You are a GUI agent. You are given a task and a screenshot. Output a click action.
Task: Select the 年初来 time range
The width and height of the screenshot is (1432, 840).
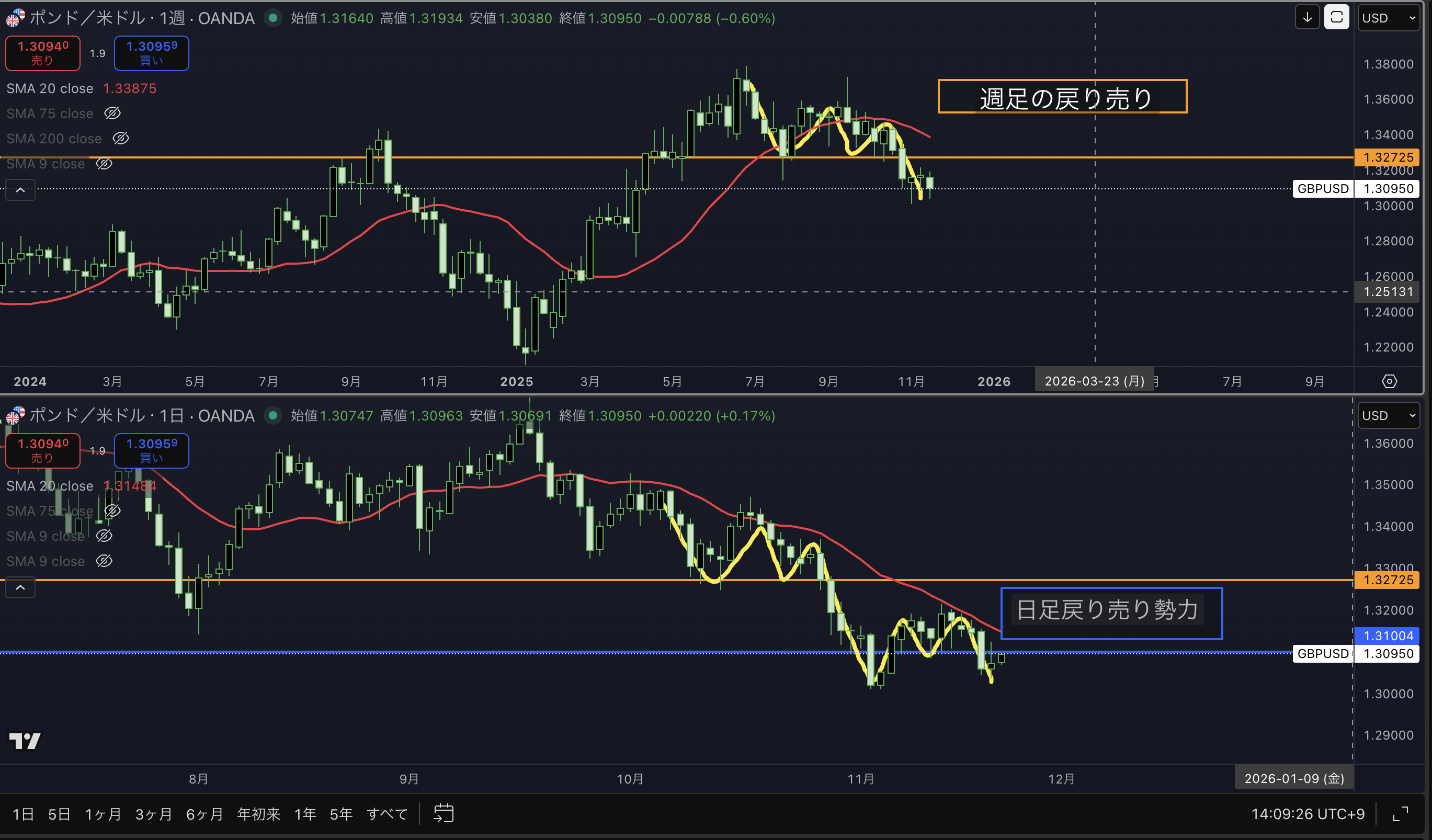point(258,814)
